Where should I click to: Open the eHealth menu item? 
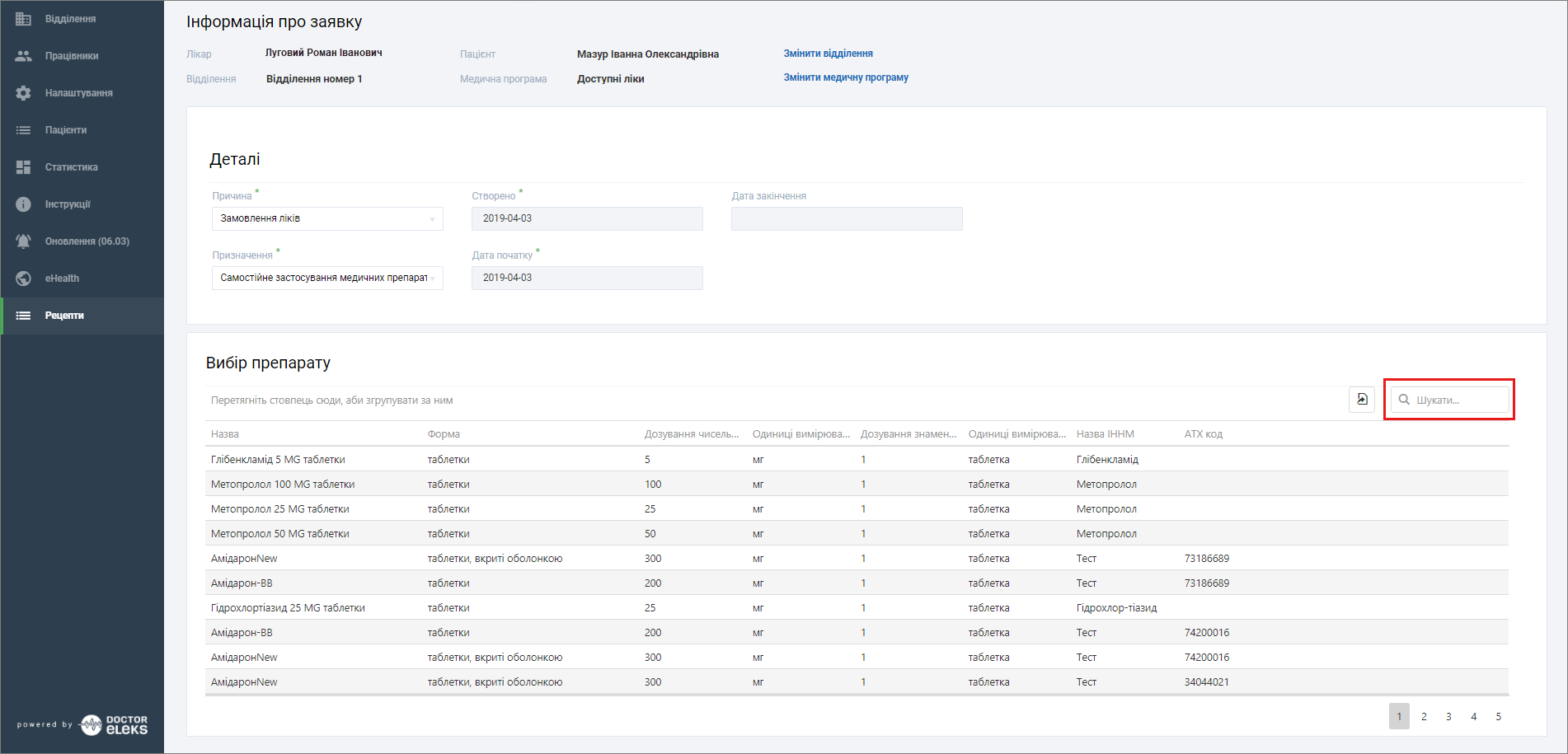click(x=82, y=279)
